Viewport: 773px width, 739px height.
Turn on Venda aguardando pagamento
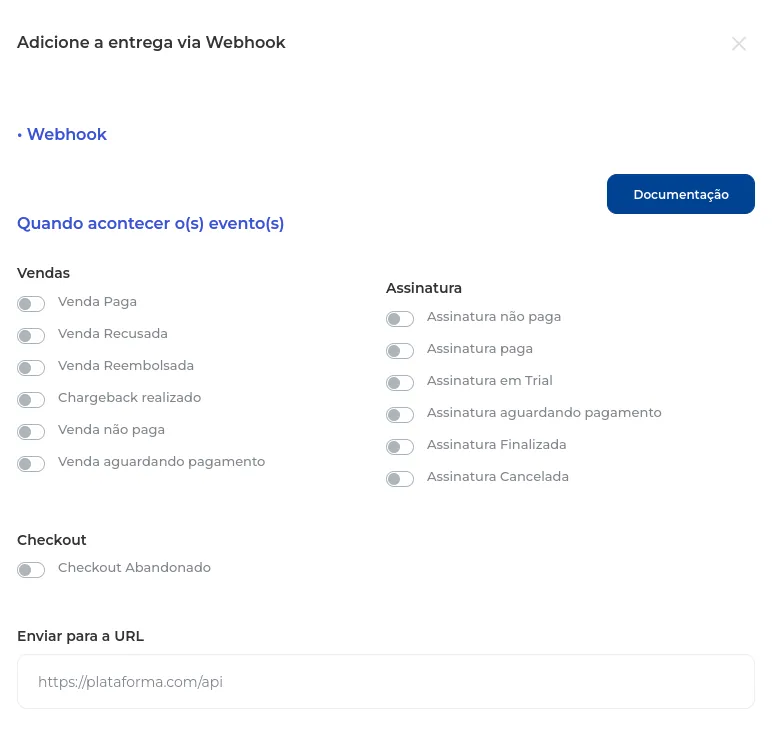click(x=31, y=464)
